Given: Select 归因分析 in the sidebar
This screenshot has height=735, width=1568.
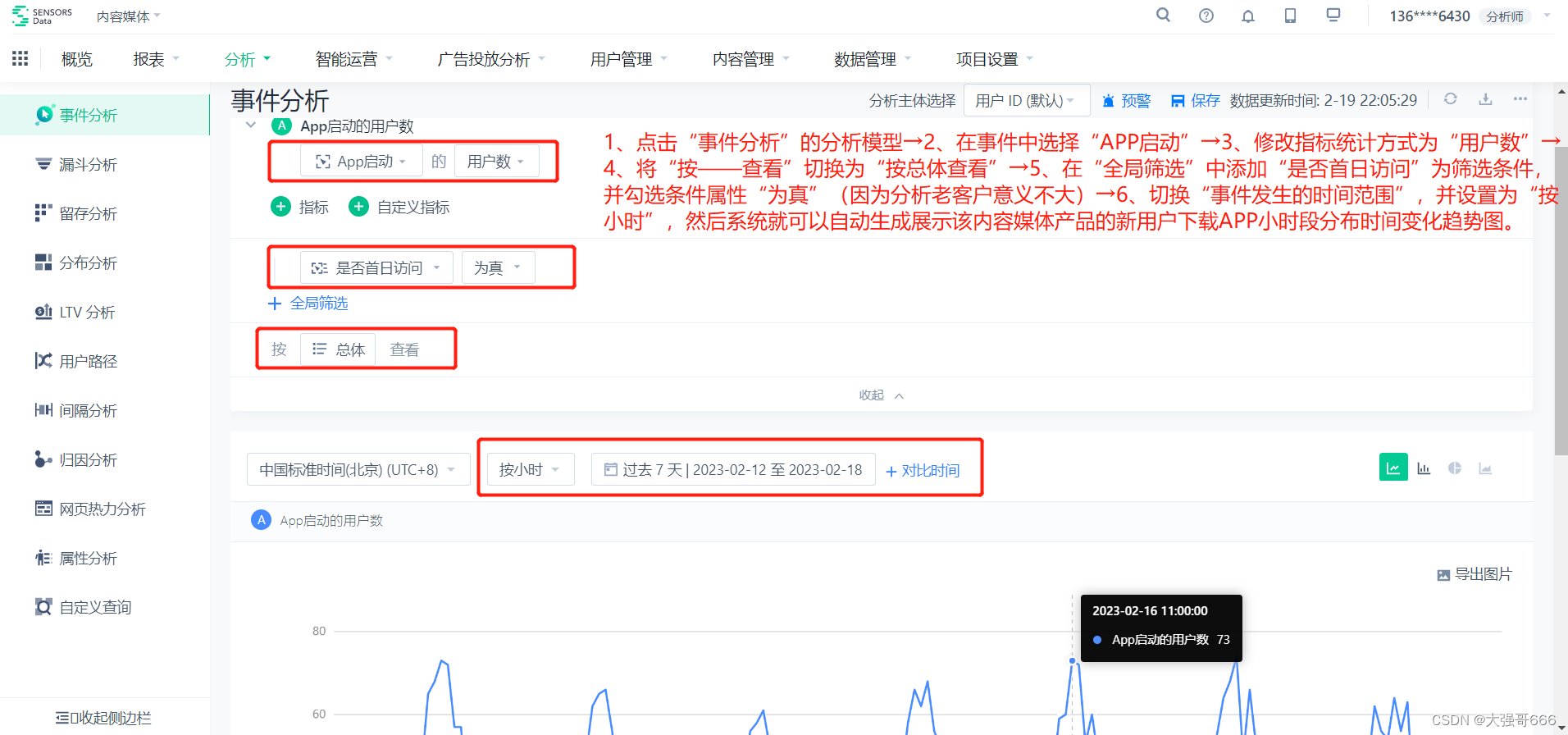Looking at the screenshot, I should click(105, 459).
